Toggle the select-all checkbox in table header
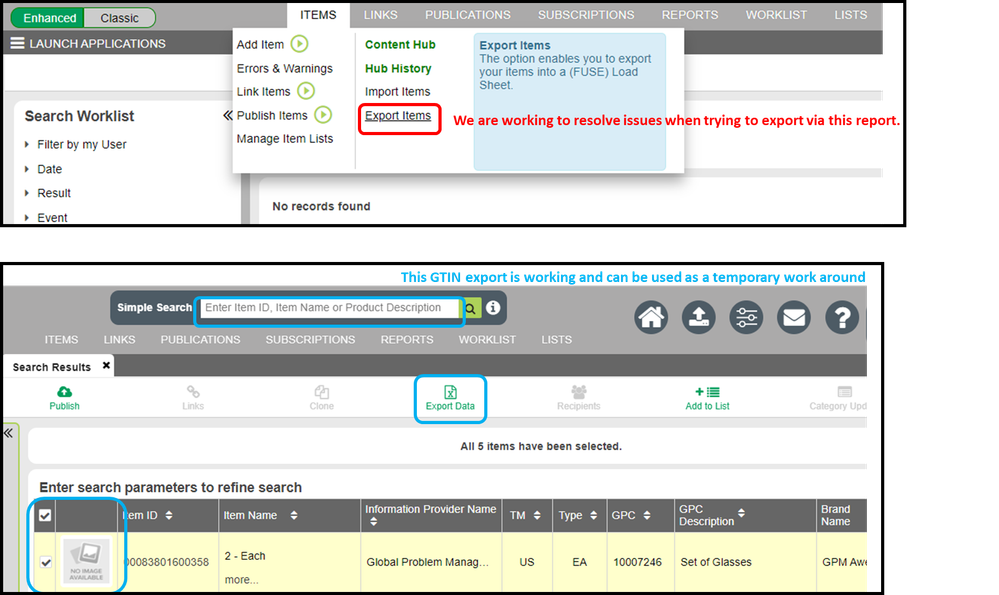Image resolution: width=999 pixels, height=595 pixels. pos(44,516)
